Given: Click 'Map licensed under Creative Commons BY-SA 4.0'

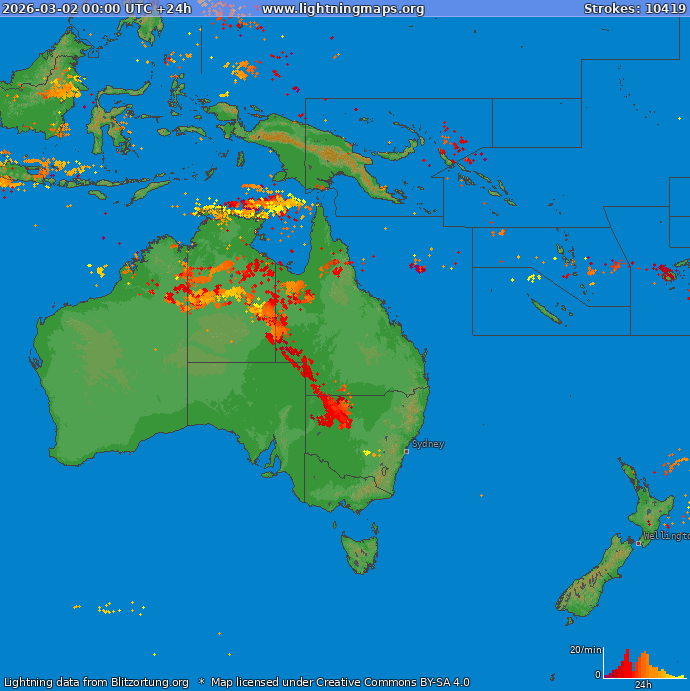Looking at the screenshot, I should coord(340,682).
